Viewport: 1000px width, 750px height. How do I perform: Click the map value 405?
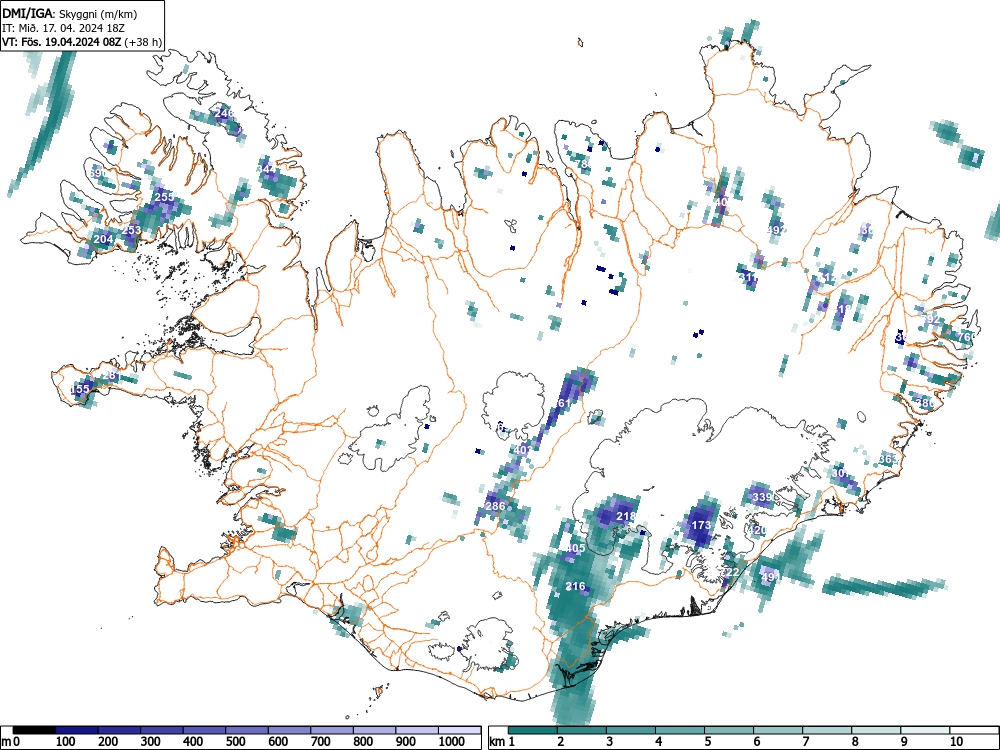click(575, 548)
